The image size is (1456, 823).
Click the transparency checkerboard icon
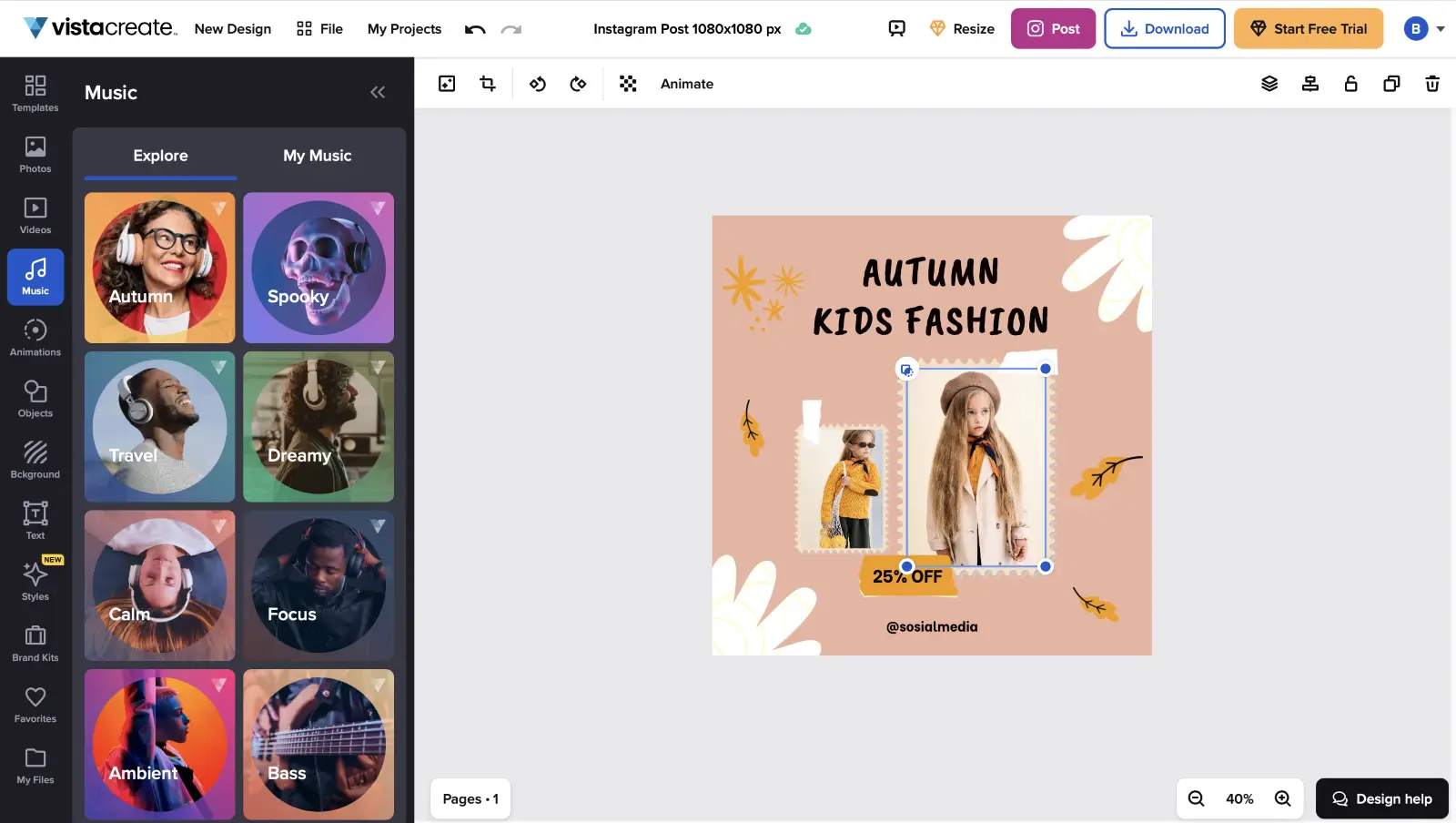(628, 84)
